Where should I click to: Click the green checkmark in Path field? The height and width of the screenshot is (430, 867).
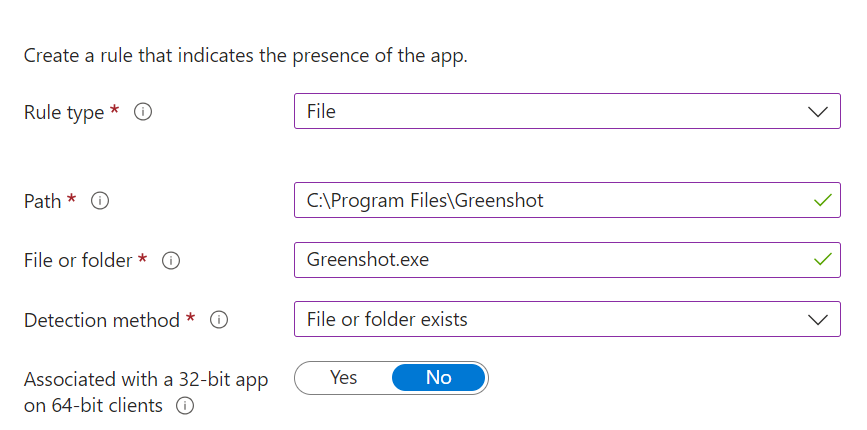coord(823,200)
